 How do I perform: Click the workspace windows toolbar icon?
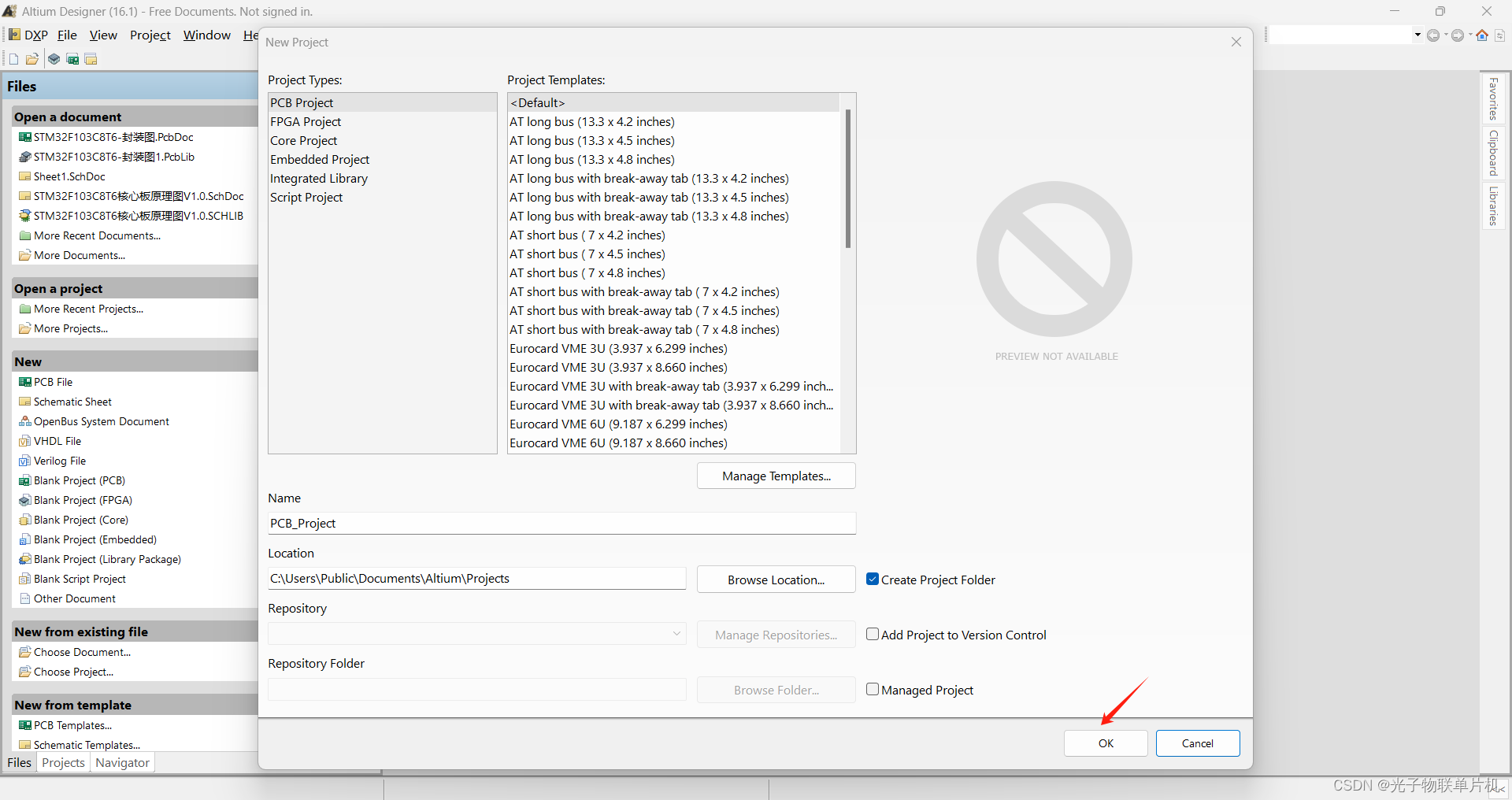tap(91, 59)
